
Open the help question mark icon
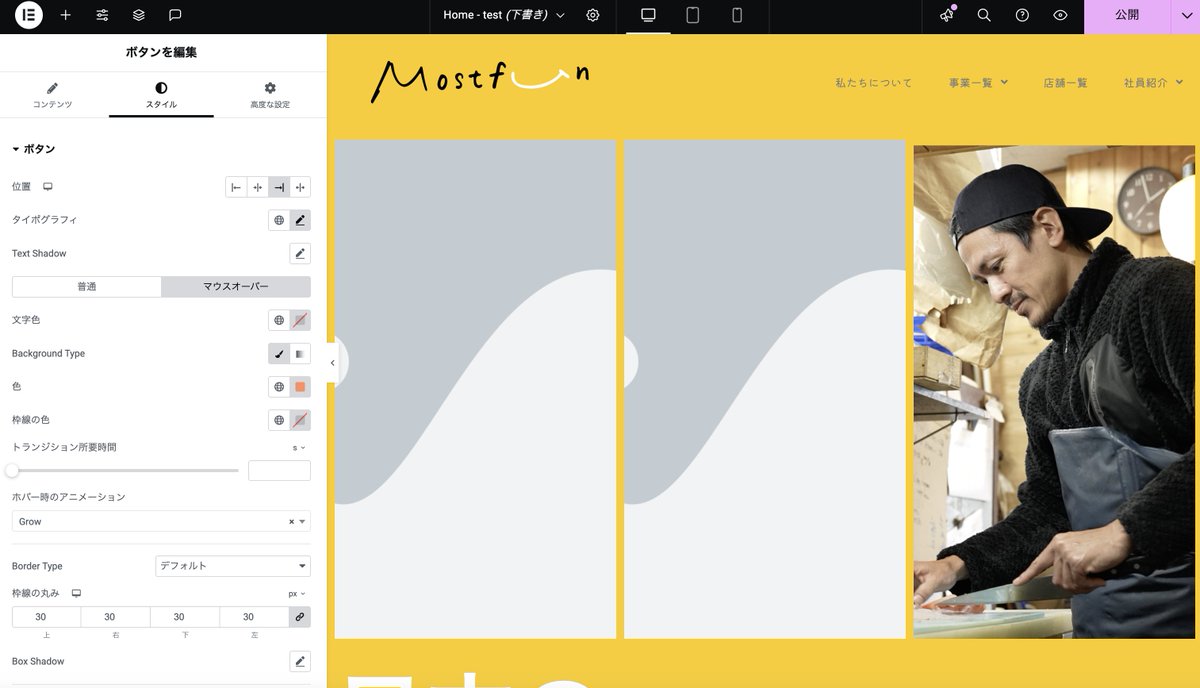point(1022,16)
